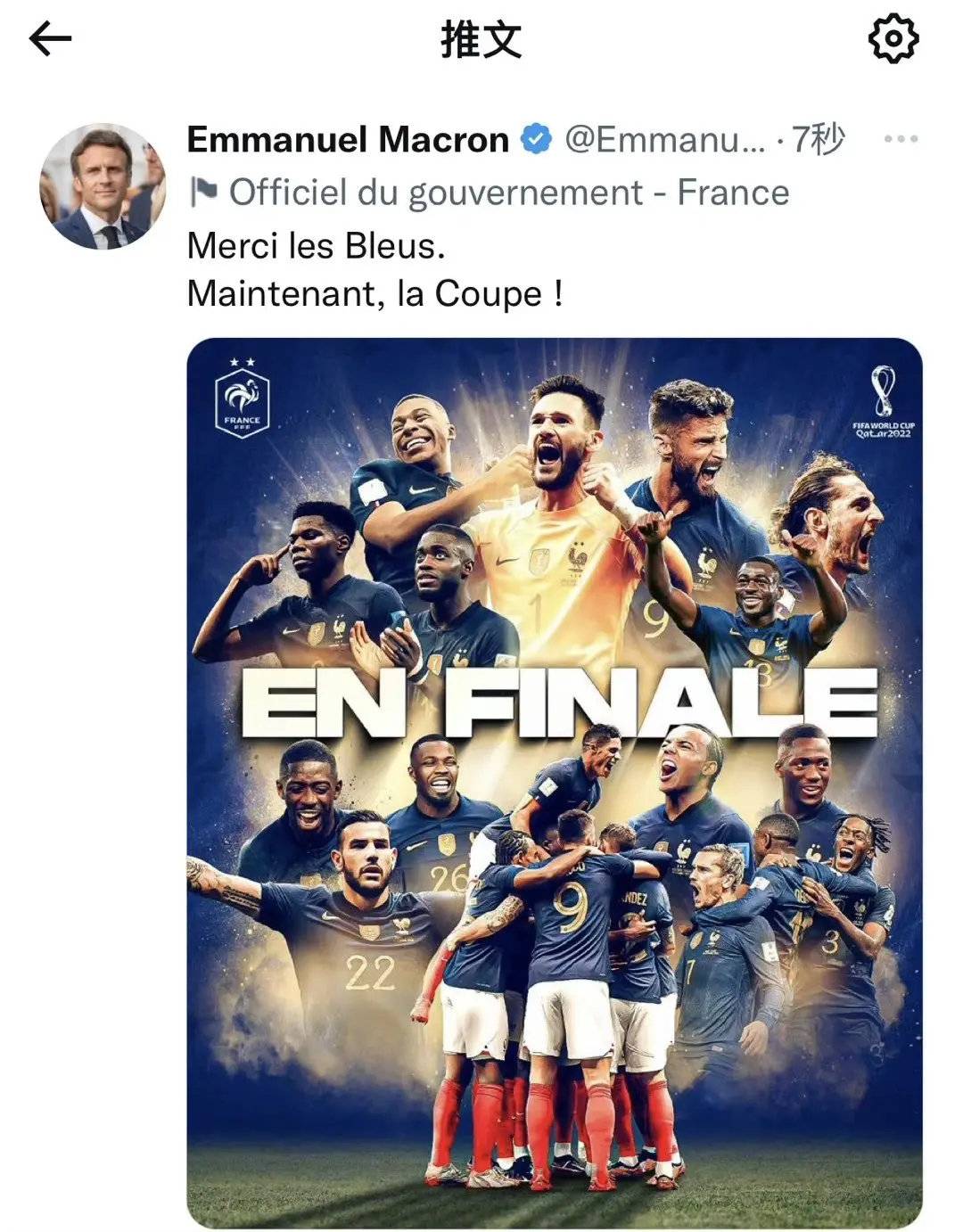963x1232 pixels.
Task: Click the truncated @Emmanu... handle
Action: 665,139
